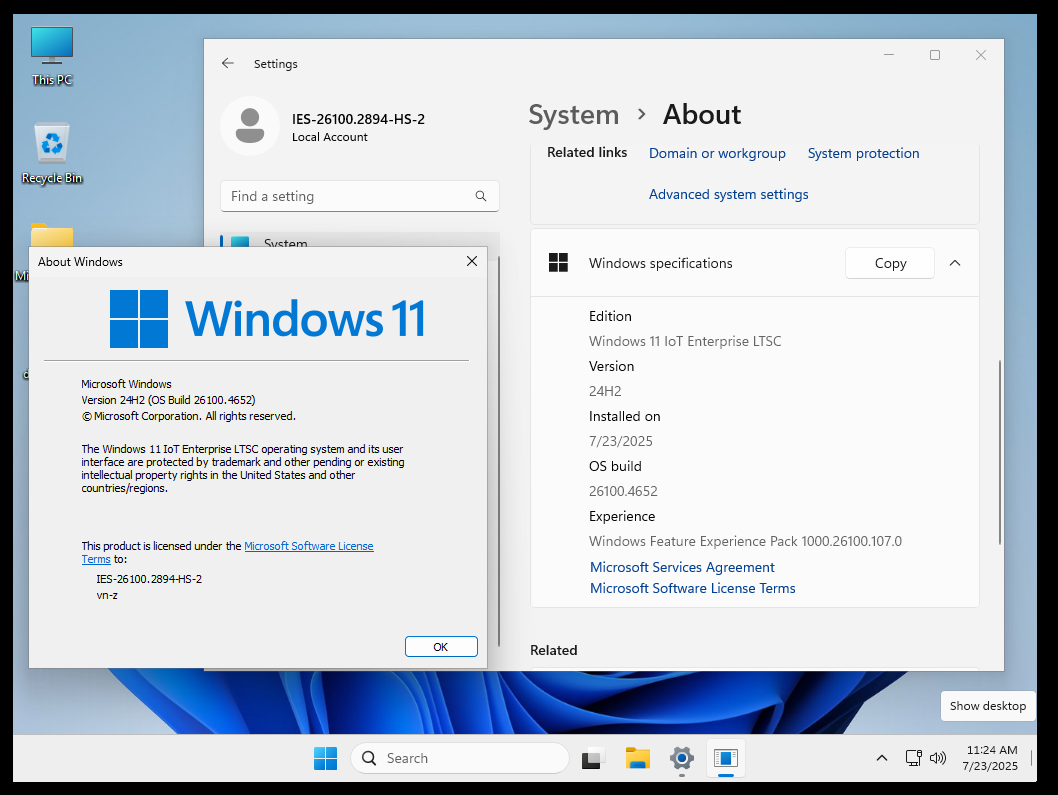Show hidden system tray icons
This screenshot has height=795, width=1058.
pyautogui.click(x=881, y=758)
